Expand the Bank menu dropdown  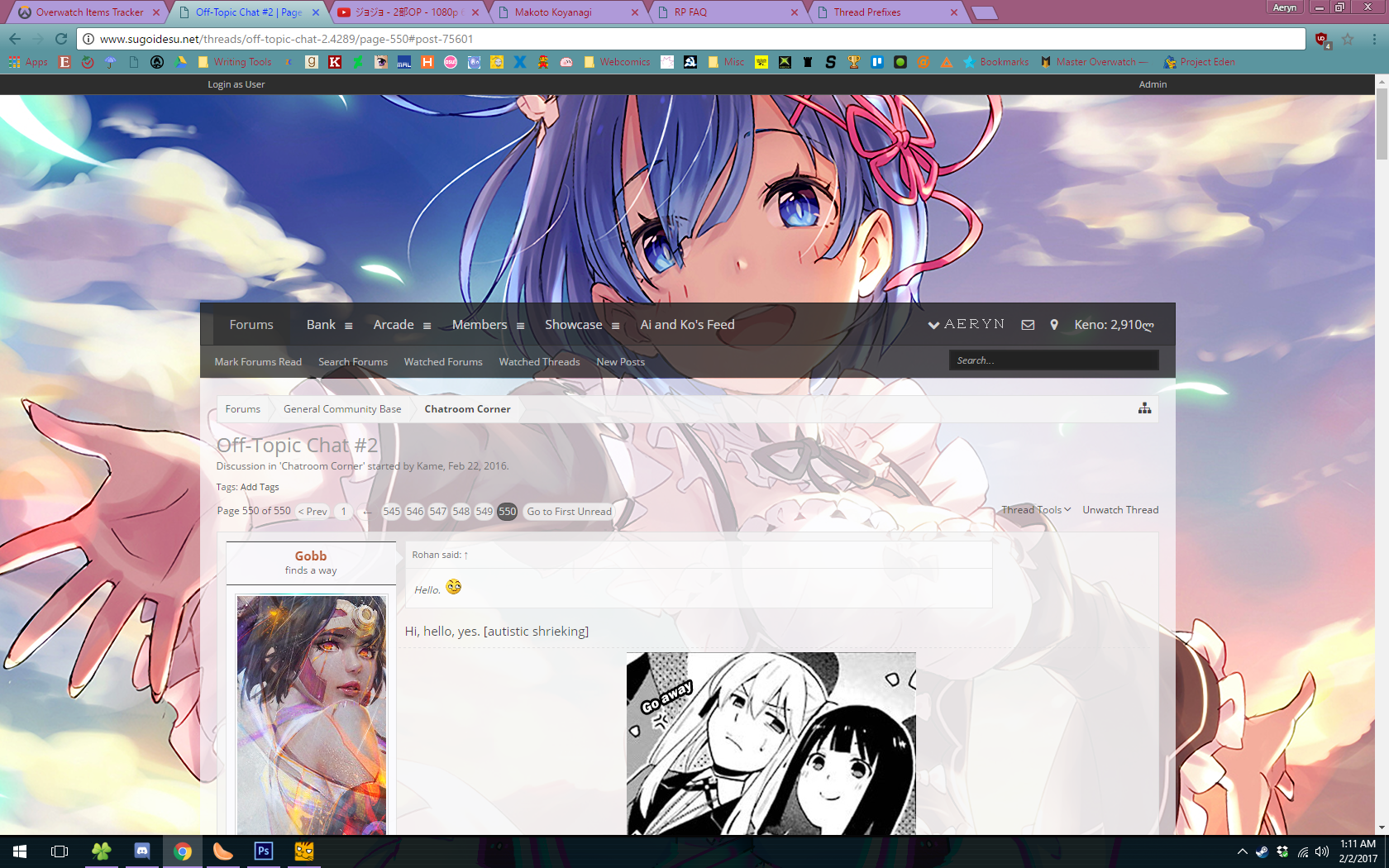(349, 326)
